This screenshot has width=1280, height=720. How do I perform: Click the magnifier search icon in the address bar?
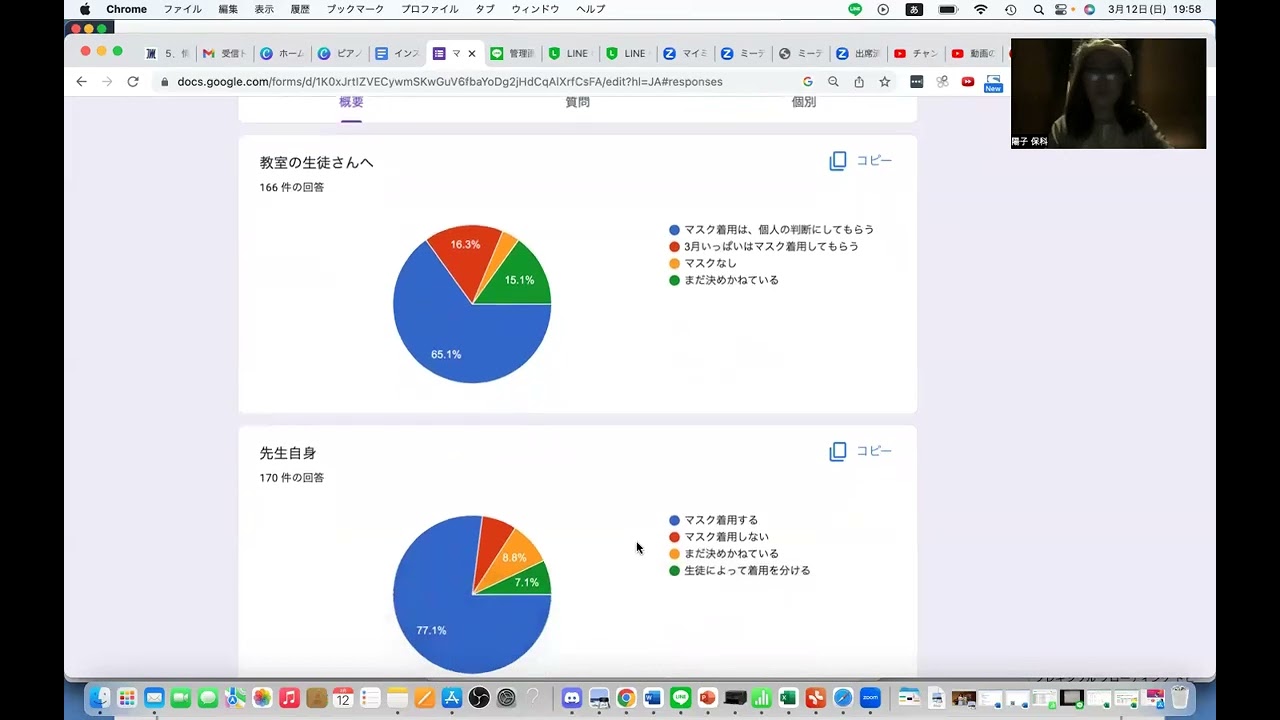(x=833, y=81)
